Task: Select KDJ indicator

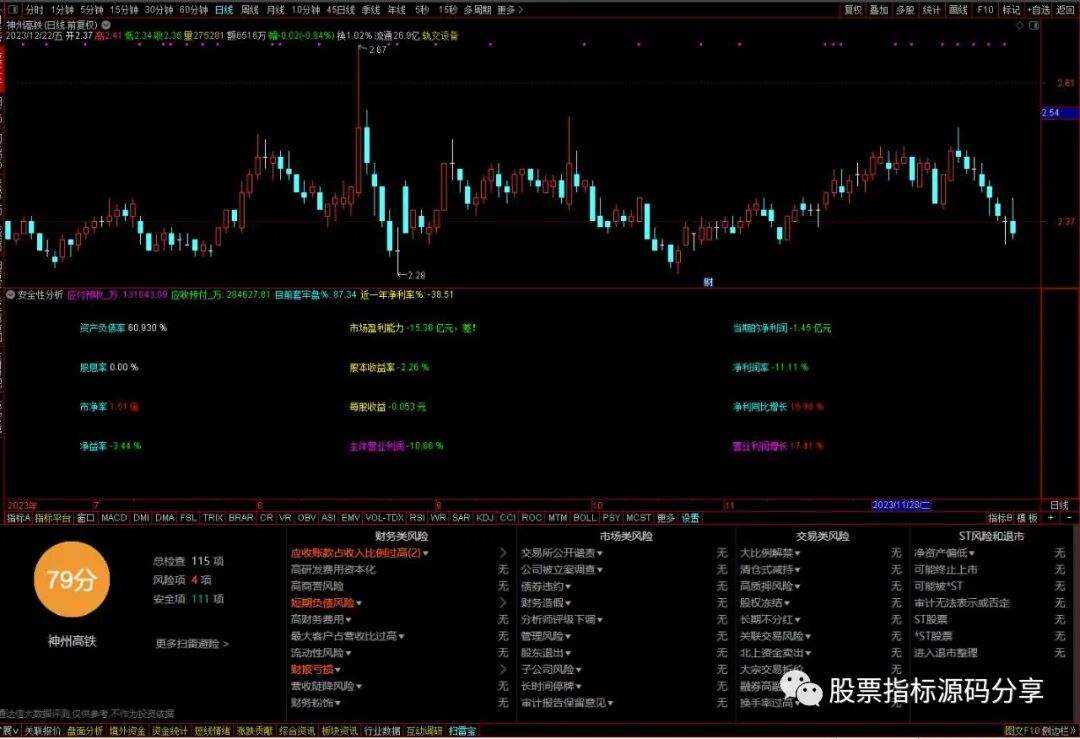Action: [x=485, y=517]
